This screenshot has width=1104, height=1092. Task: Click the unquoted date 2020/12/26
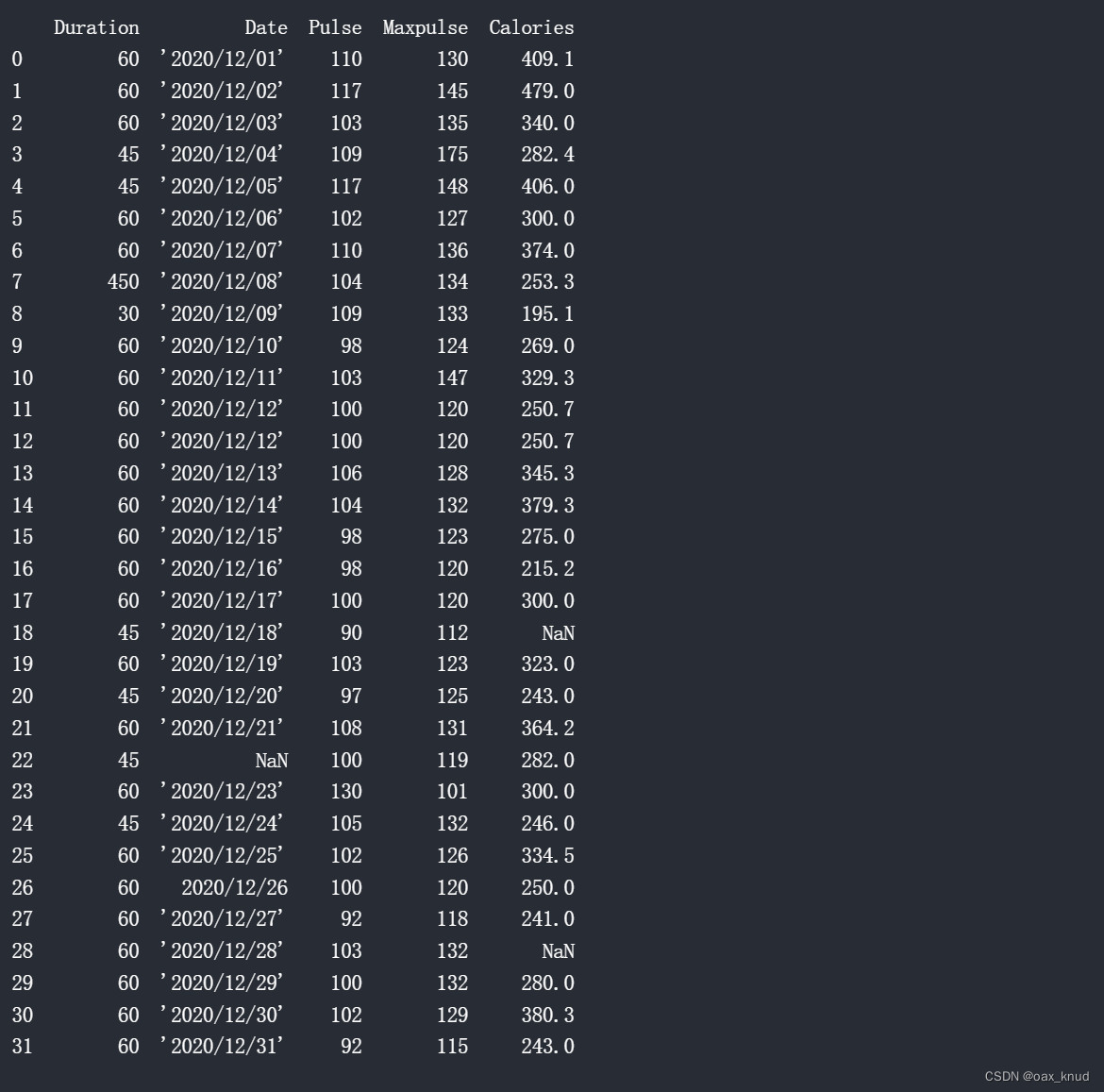234,887
